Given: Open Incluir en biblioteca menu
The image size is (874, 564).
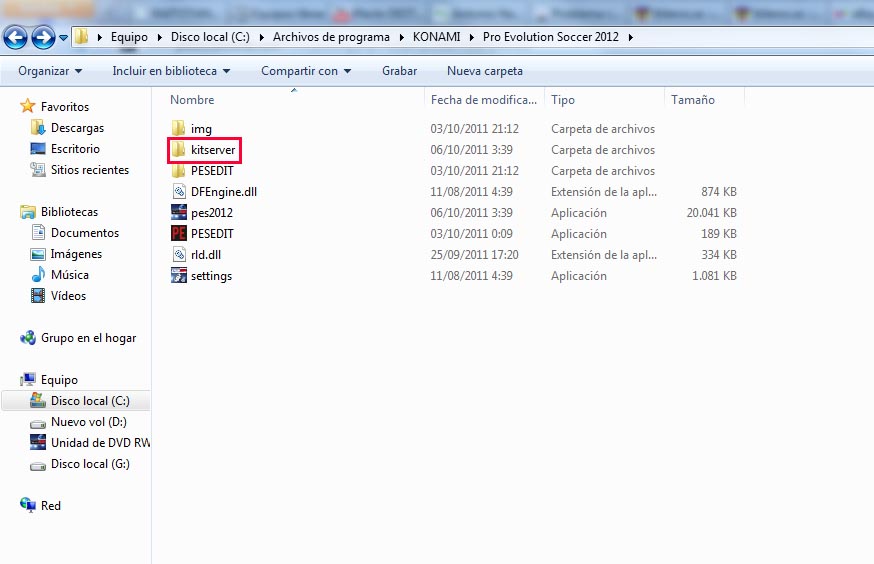Looking at the screenshot, I should pos(171,71).
